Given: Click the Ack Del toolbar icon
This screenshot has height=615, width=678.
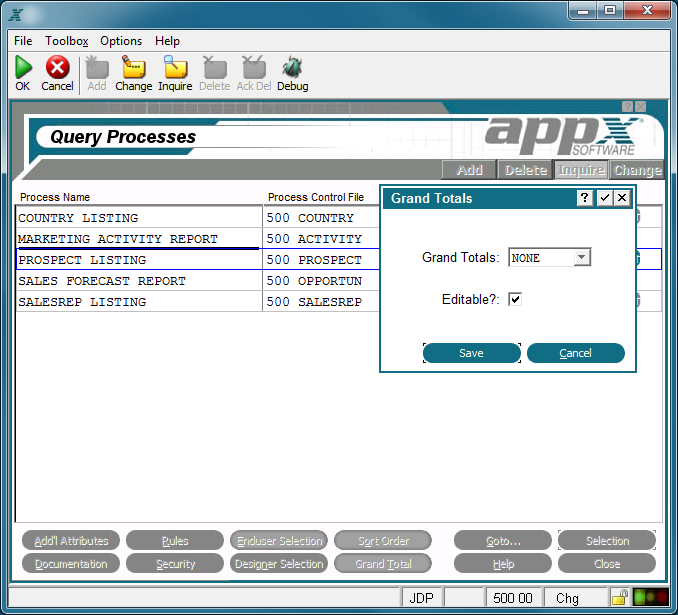Looking at the screenshot, I should pos(254,67).
